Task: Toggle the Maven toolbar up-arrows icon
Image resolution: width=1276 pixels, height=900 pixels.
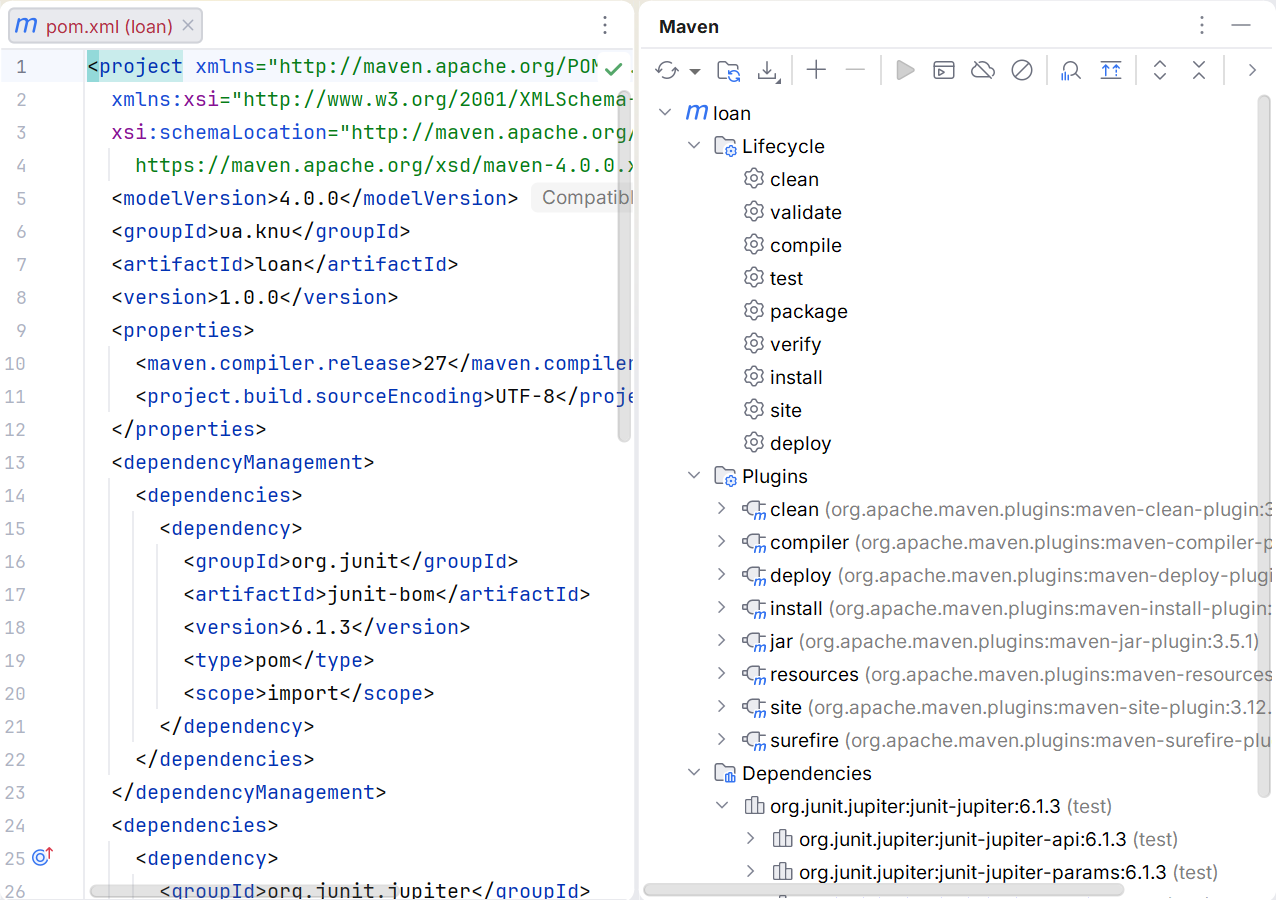Action: pyautogui.click(x=1111, y=70)
